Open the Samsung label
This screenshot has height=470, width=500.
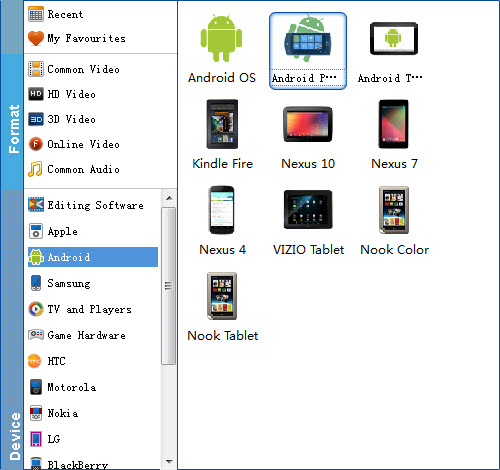[69, 283]
